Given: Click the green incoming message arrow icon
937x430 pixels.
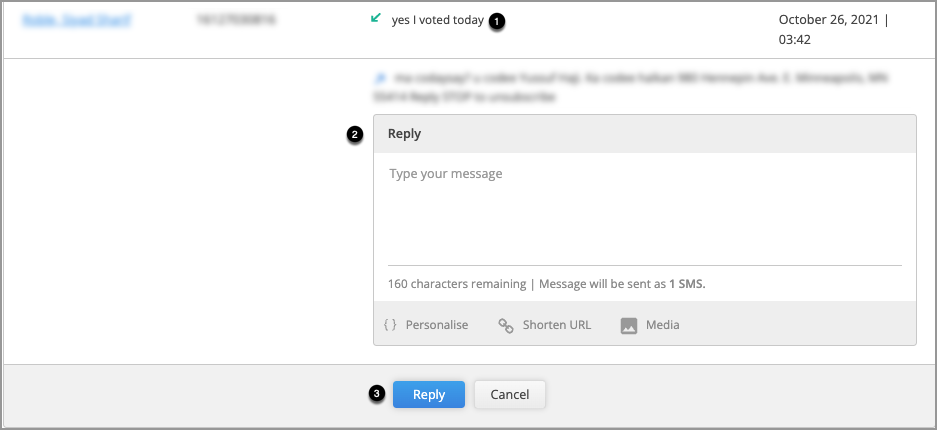Looking at the screenshot, I should [376, 19].
